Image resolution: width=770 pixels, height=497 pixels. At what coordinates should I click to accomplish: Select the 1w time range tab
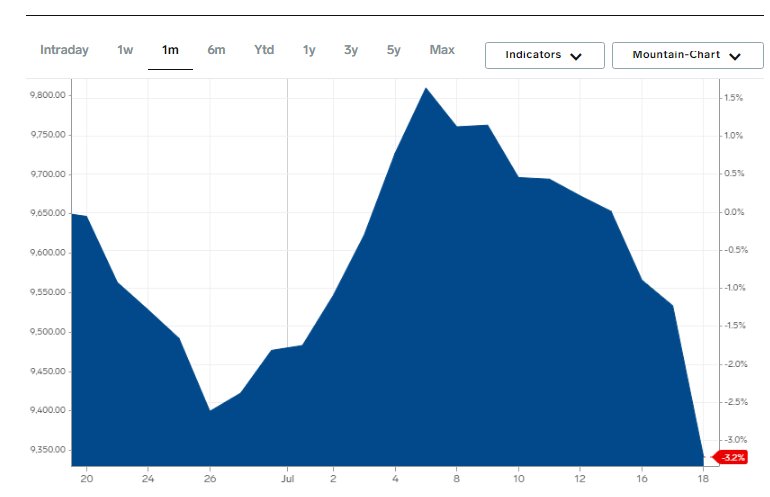125,50
